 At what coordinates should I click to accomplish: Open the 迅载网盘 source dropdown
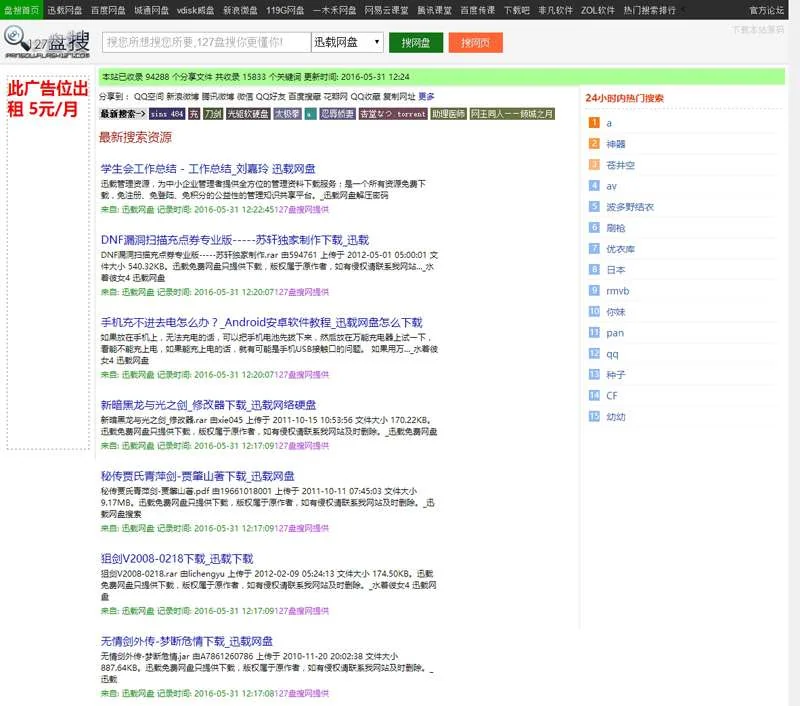pyautogui.click(x=346, y=42)
